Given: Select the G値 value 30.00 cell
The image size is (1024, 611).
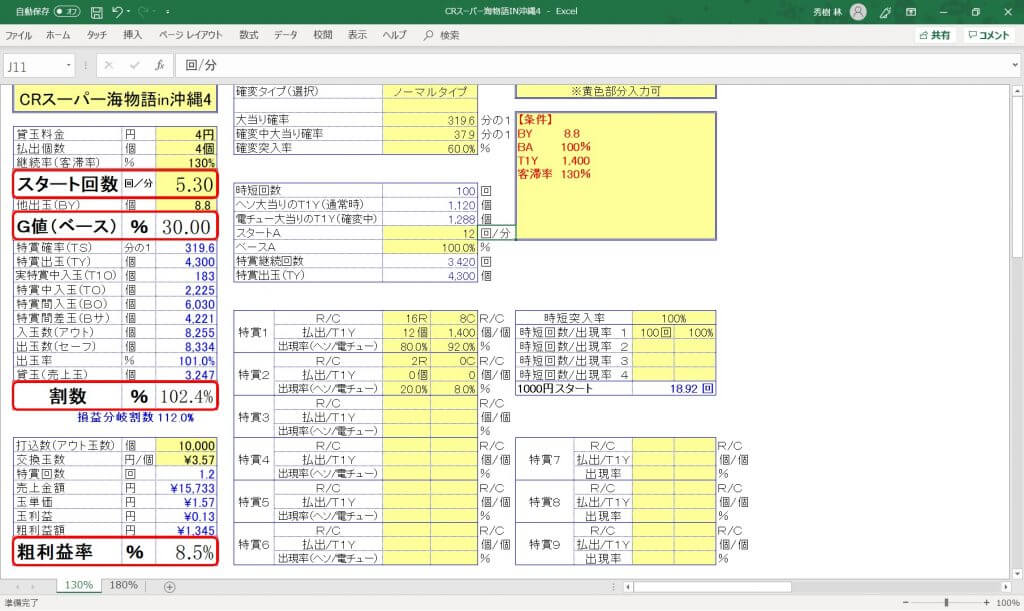Looking at the screenshot, I should click(186, 227).
